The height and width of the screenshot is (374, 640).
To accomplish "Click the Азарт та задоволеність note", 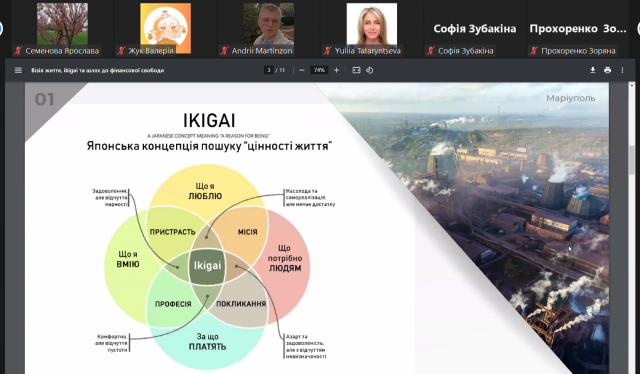I will [306, 347].
